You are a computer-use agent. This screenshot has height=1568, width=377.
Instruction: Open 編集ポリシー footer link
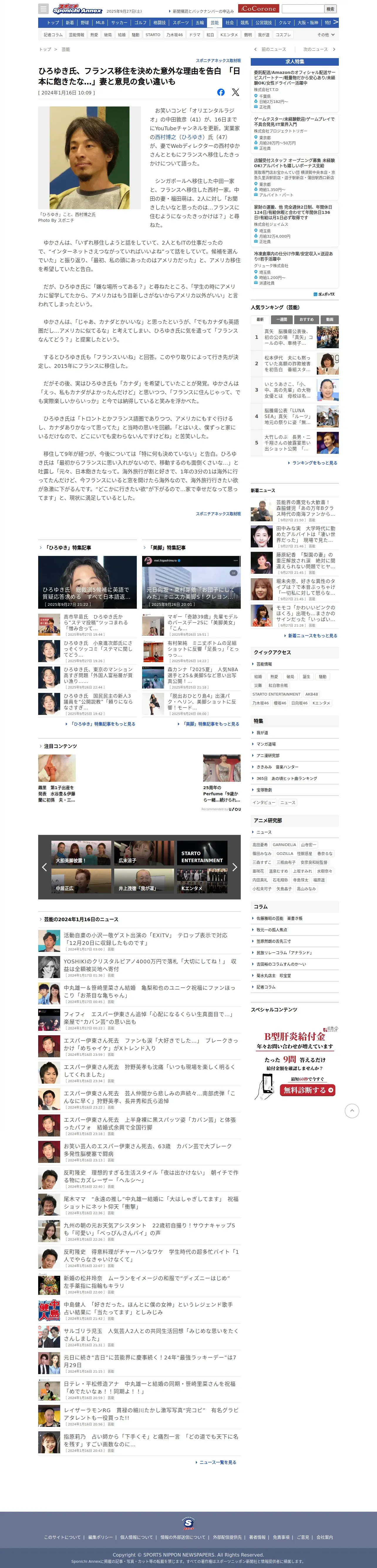pos(100,1537)
